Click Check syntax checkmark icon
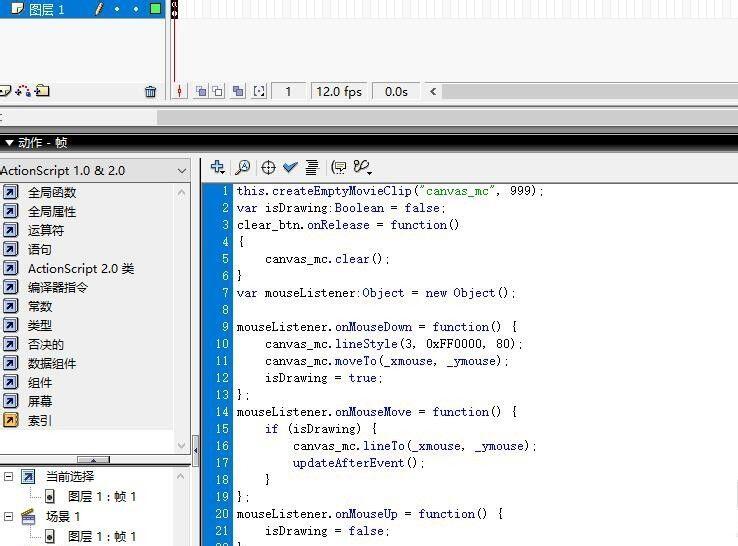This screenshot has width=738, height=546. click(290, 167)
